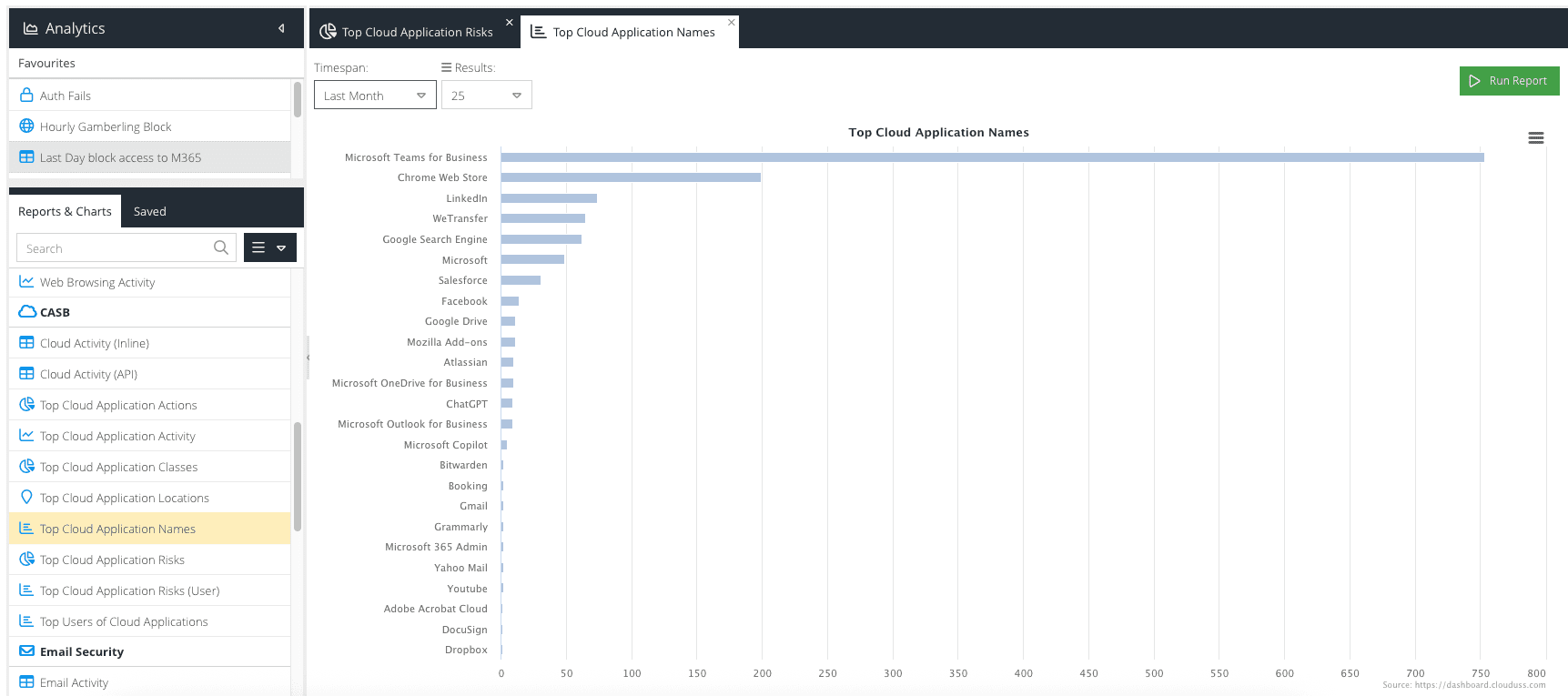Click Hourly Gamberling Block globe icon
The width and height of the screenshot is (1568, 696).
[26, 126]
